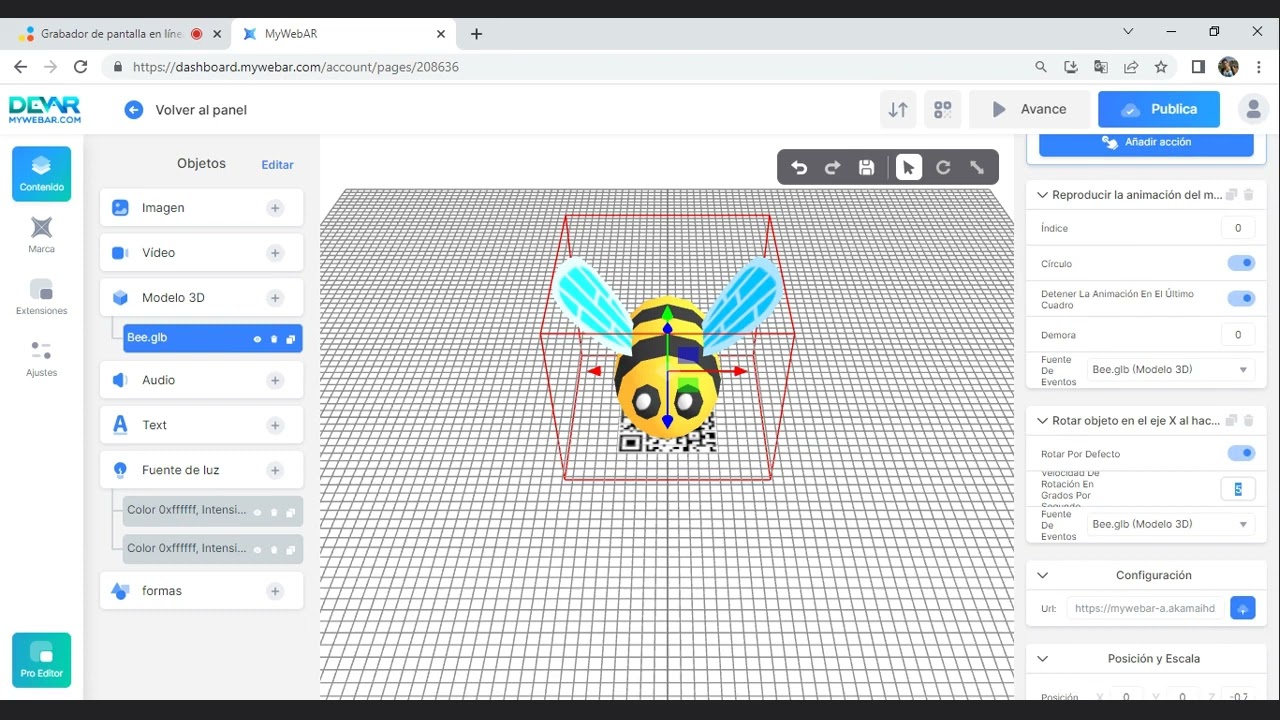
Task: Click the Publica button
Action: (x=1159, y=110)
